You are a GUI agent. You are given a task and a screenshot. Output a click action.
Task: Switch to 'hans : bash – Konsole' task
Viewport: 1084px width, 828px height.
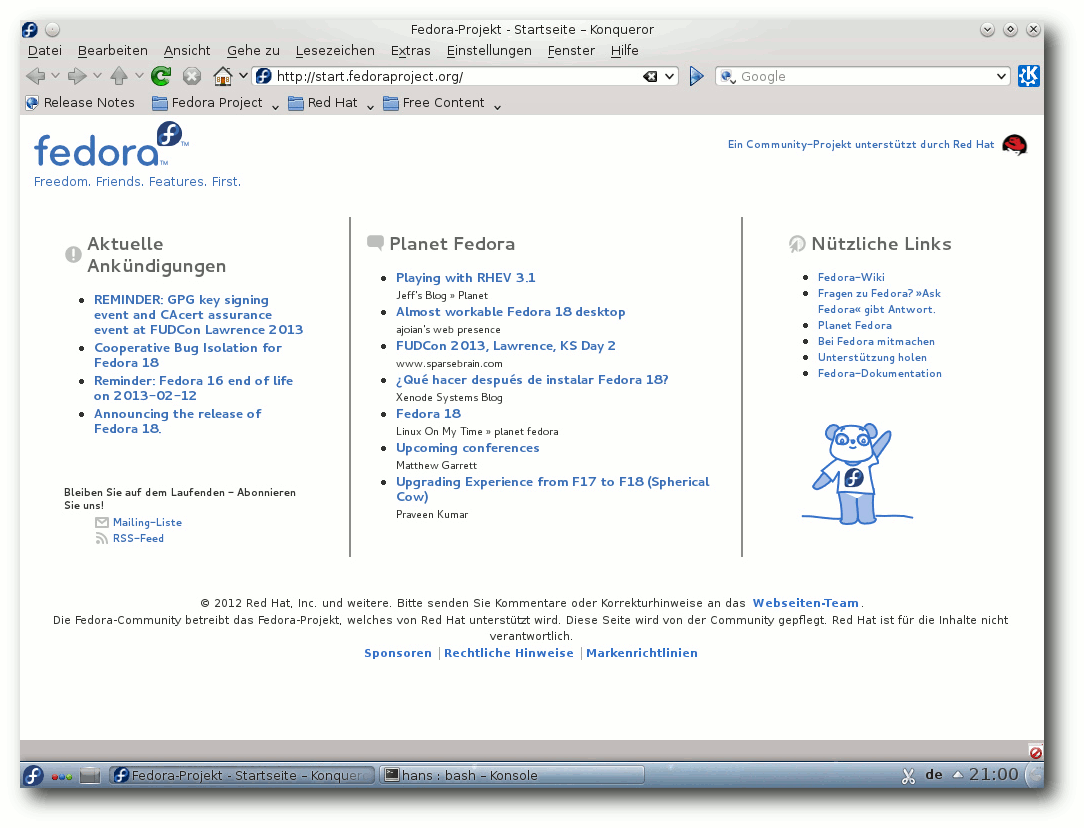click(512, 775)
